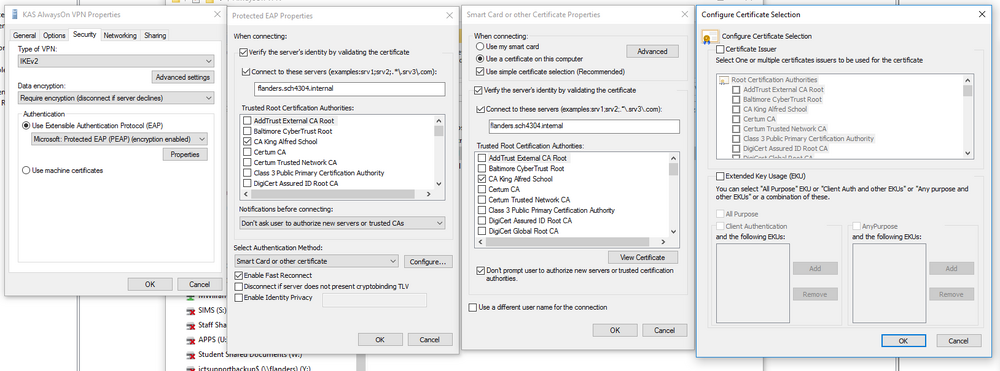Check Disconnect if server lacks cryptobinding TLV
Screen dimensions: 1000x371
[239, 286]
